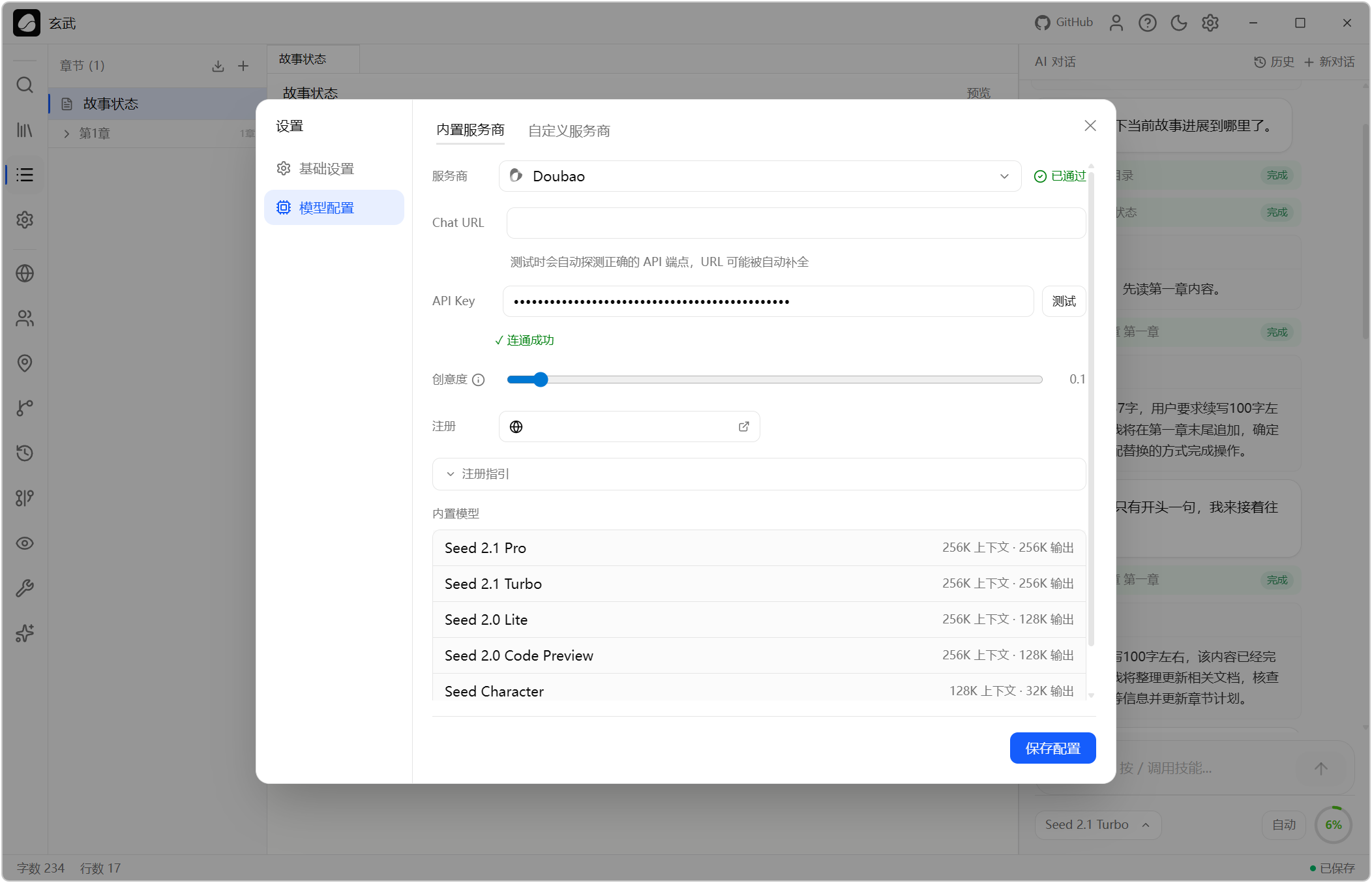Select the Seed 2.1 Pro model row
1372x883 pixels.
[x=759, y=548]
